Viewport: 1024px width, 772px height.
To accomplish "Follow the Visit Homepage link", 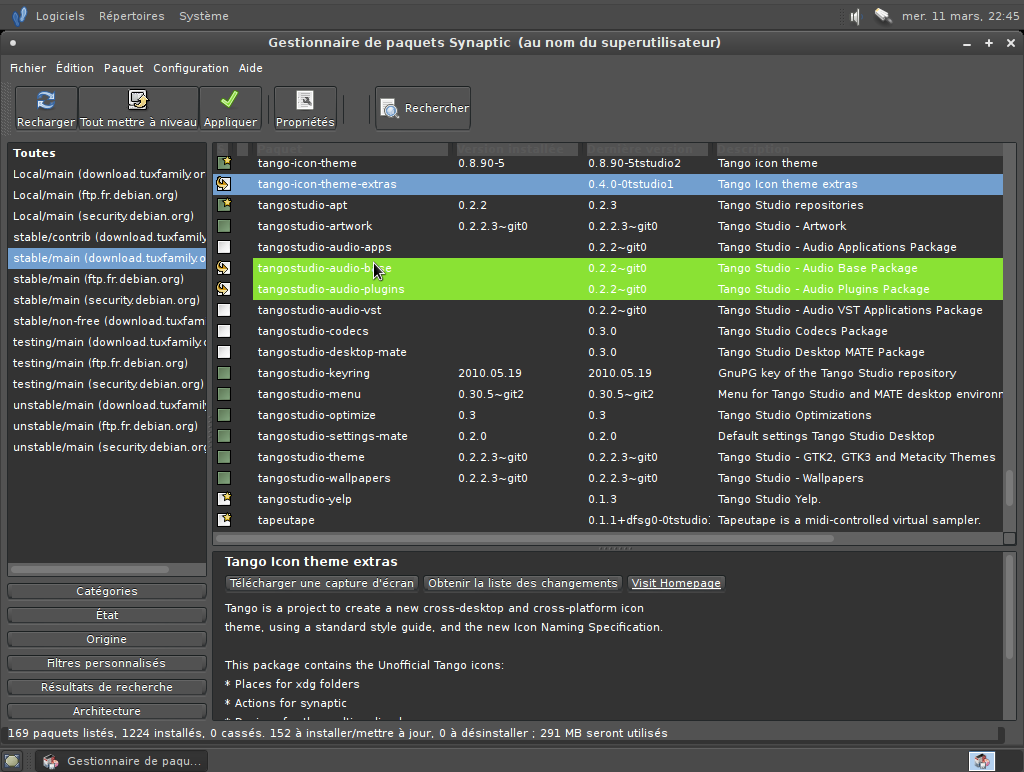I will click(676, 583).
